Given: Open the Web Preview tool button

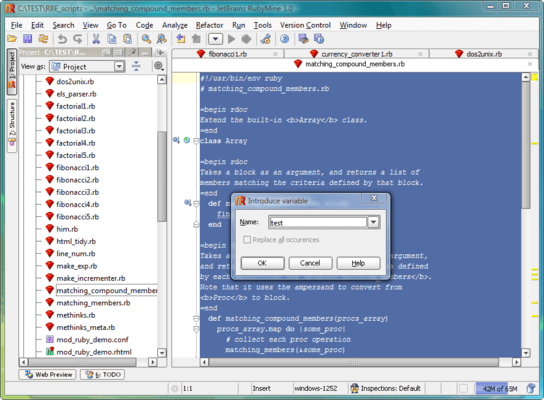Looking at the screenshot, I should 47,374.
